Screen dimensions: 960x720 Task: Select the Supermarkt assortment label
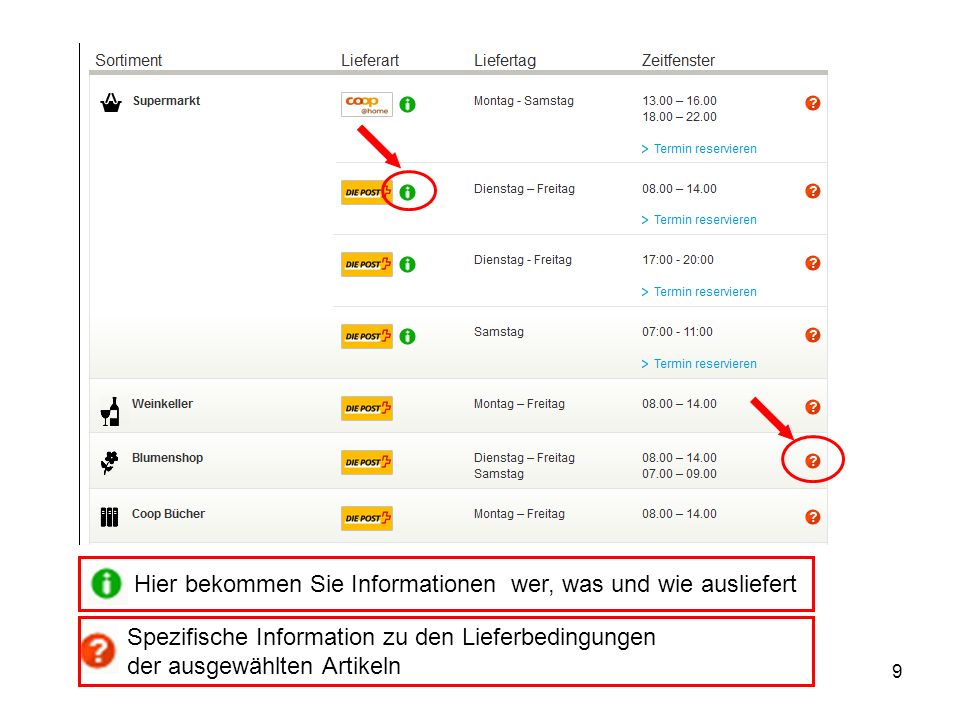point(167,100)
